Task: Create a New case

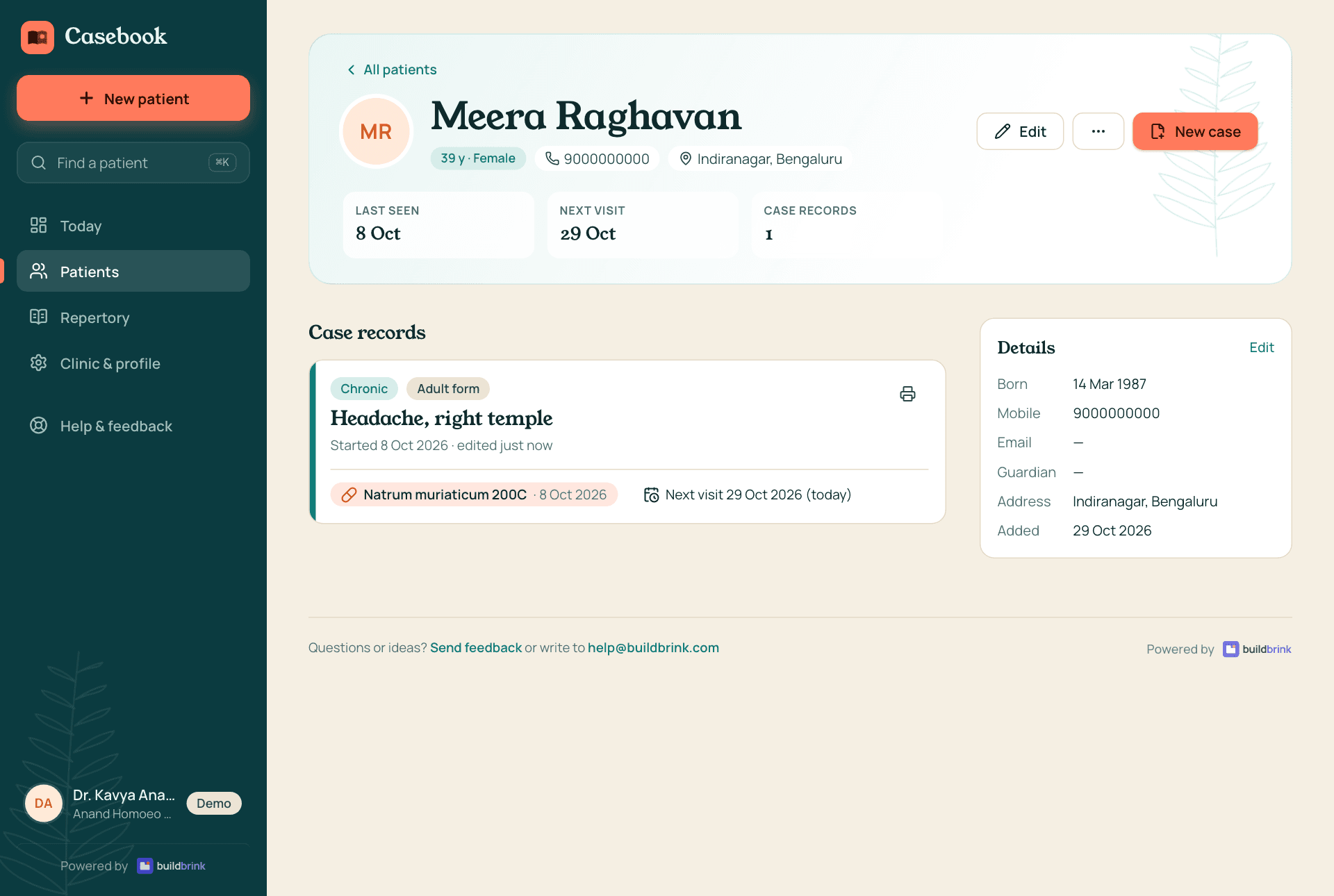Action: click(1195, 131)
